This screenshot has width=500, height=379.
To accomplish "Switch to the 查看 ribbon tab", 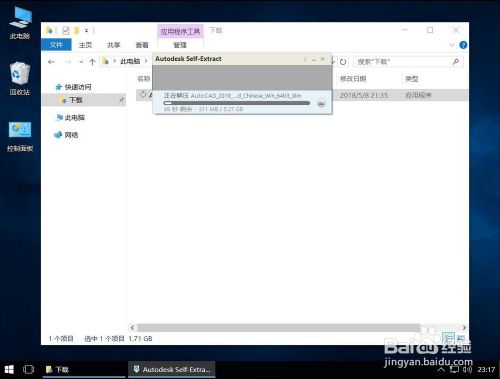I will [x=142, y=45].
